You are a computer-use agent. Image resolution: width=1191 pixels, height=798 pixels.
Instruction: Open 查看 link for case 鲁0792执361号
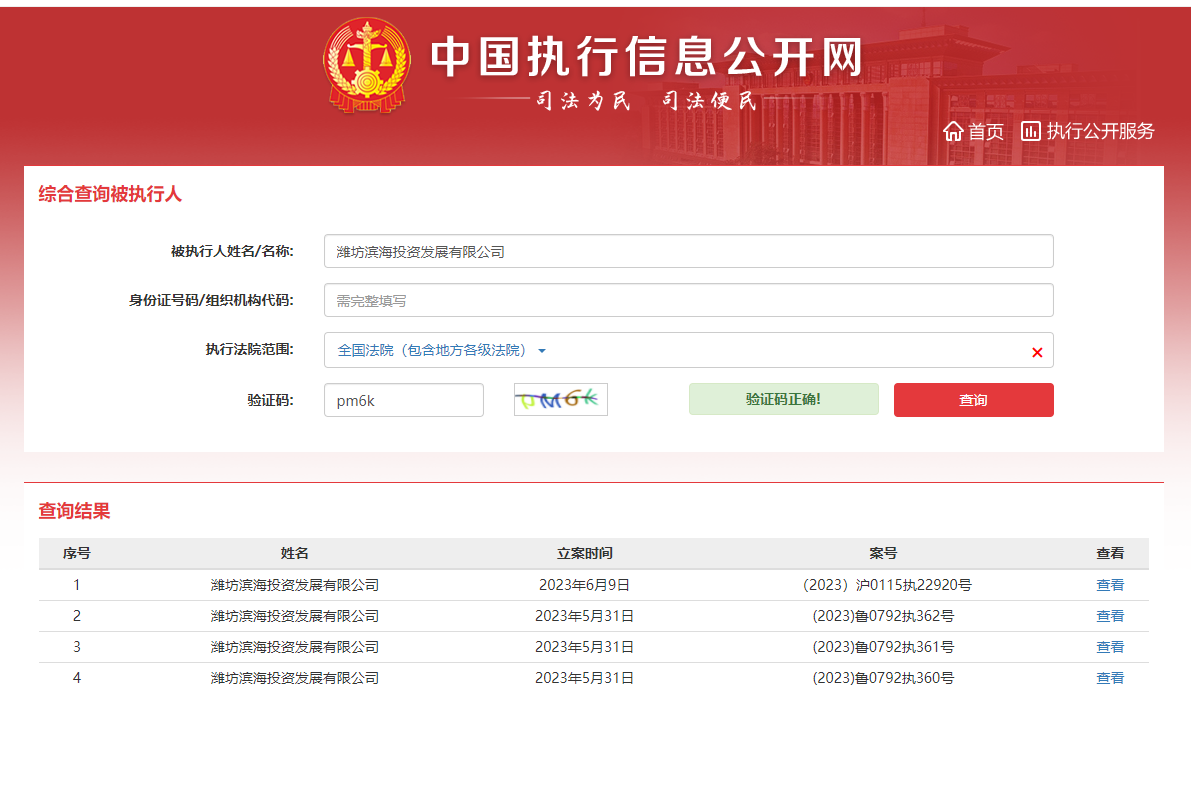click(1110, 647)
